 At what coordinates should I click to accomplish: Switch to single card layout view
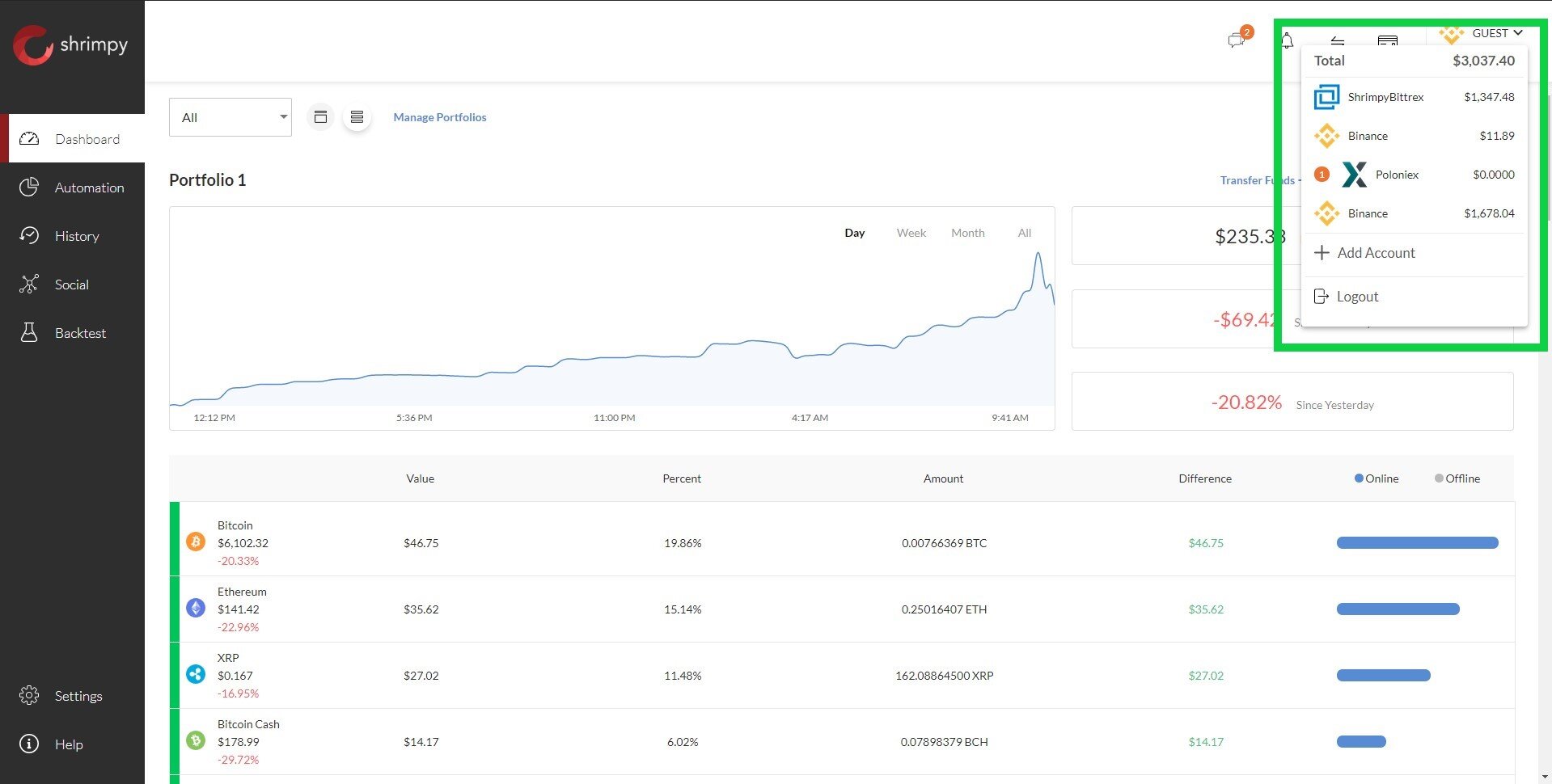coord(320,117)
